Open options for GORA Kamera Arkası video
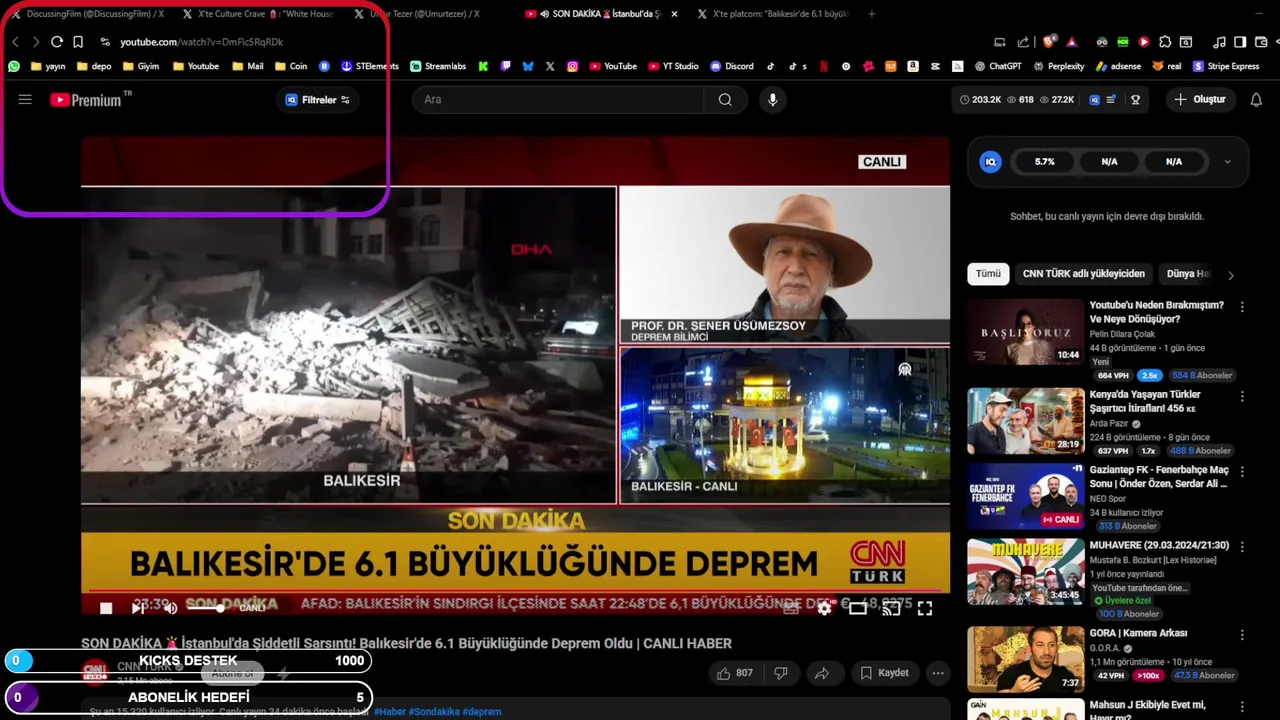This screenshot has width=1280, height=720. click(1242, 635)
